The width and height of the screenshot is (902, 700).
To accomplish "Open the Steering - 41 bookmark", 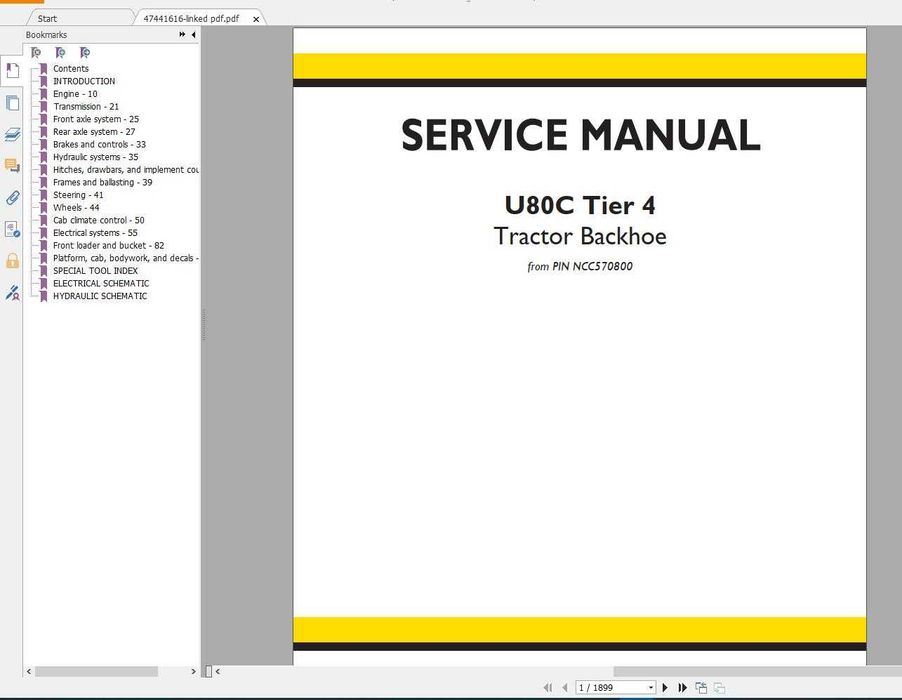I will (x=78, y=195).
